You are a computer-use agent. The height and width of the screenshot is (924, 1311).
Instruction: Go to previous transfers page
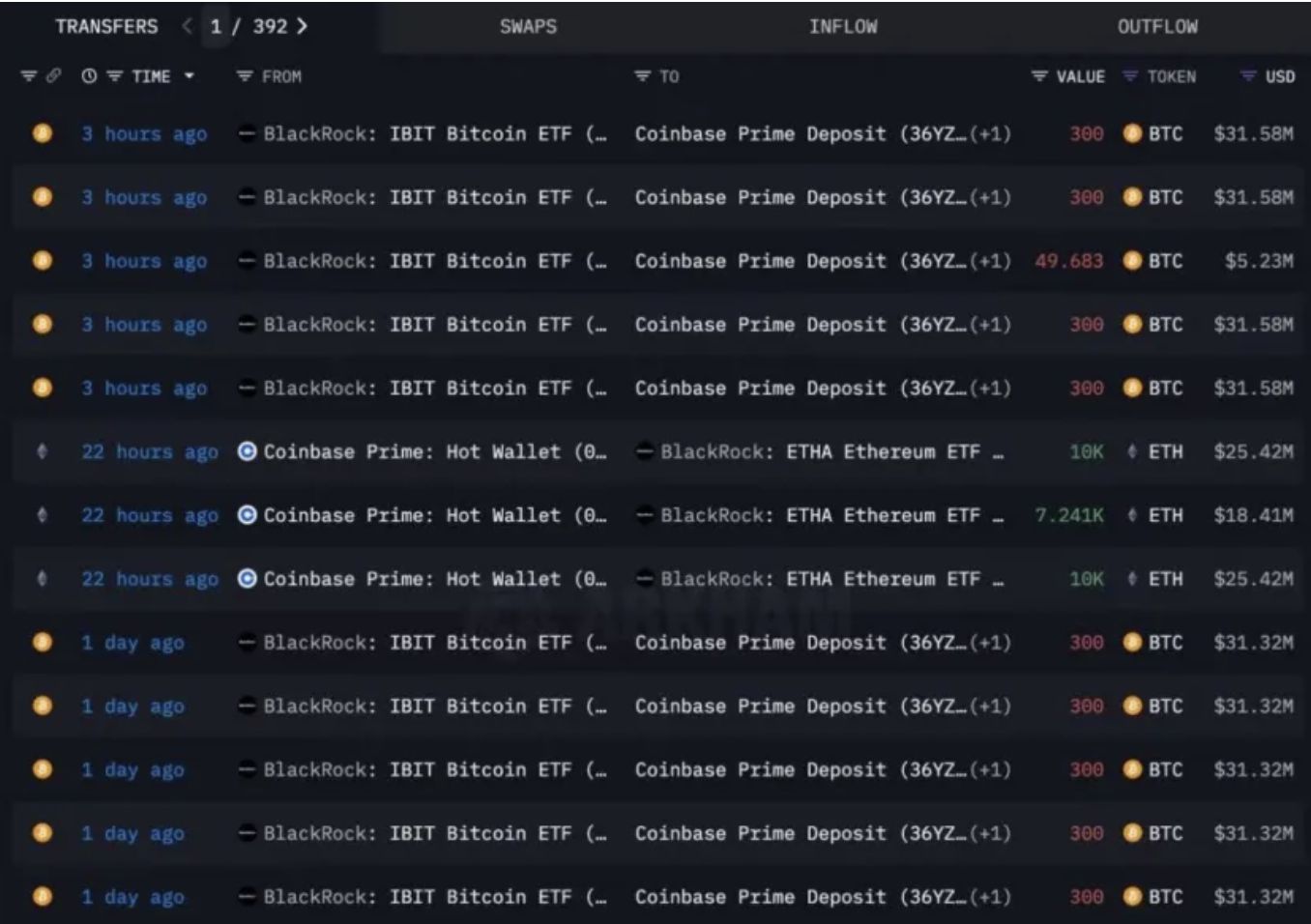[187, 27]
